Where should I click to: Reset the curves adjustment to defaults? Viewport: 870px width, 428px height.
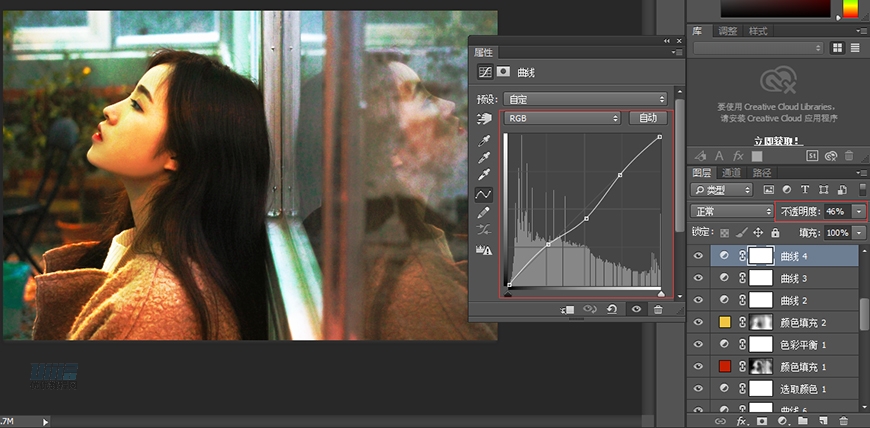point(612,310)
